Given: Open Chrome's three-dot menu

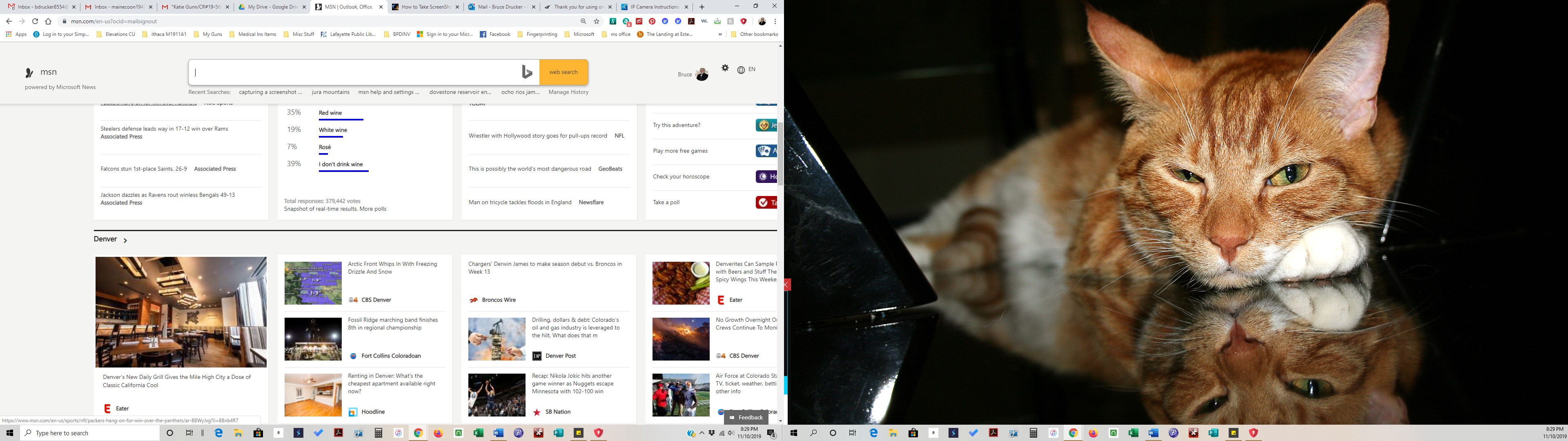Looking at the screenshot, I should pos(775,21).
